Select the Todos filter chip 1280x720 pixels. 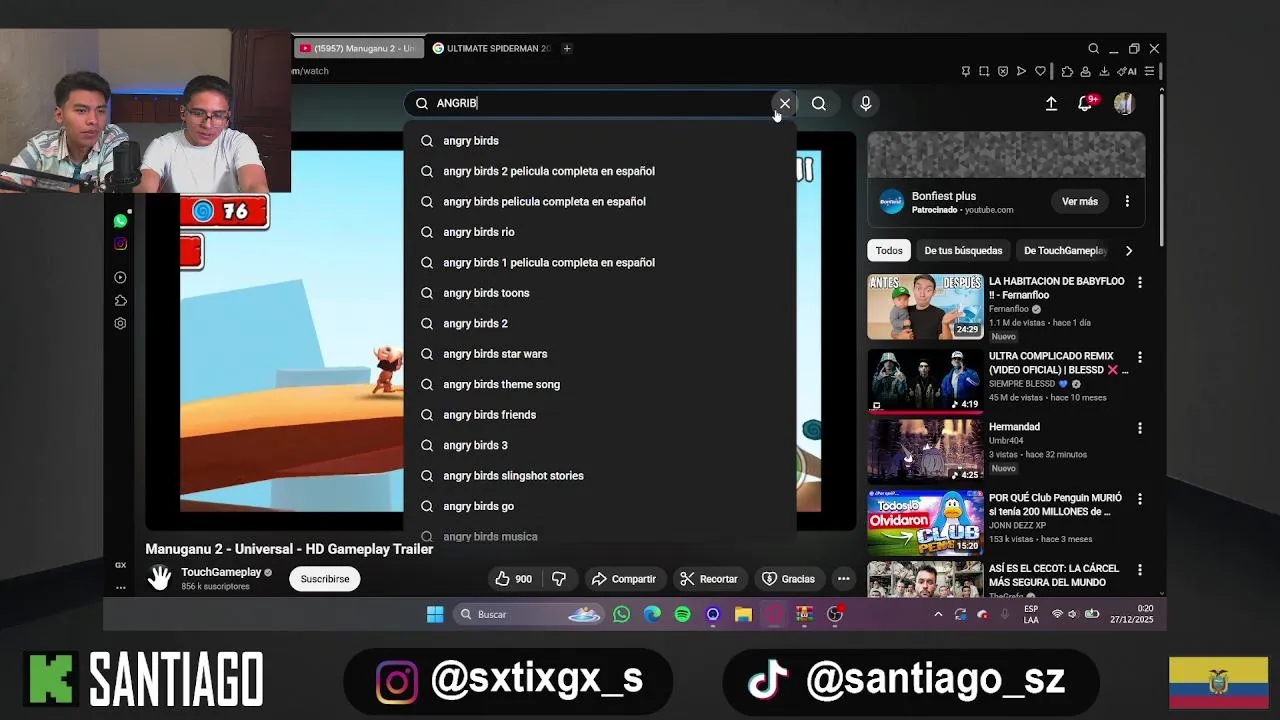[x=889, y=250]
